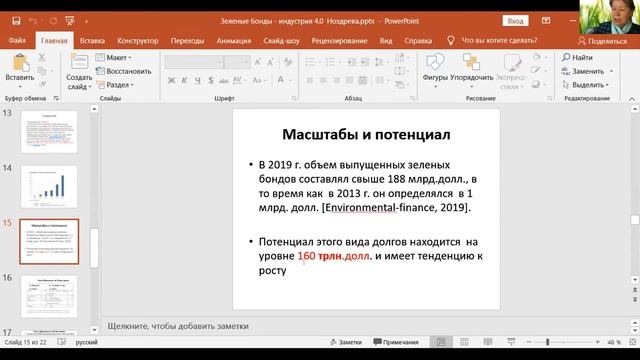Switch to the Вставка tab
The height and width of the screenshot is (360, 640).
point(92,41)
